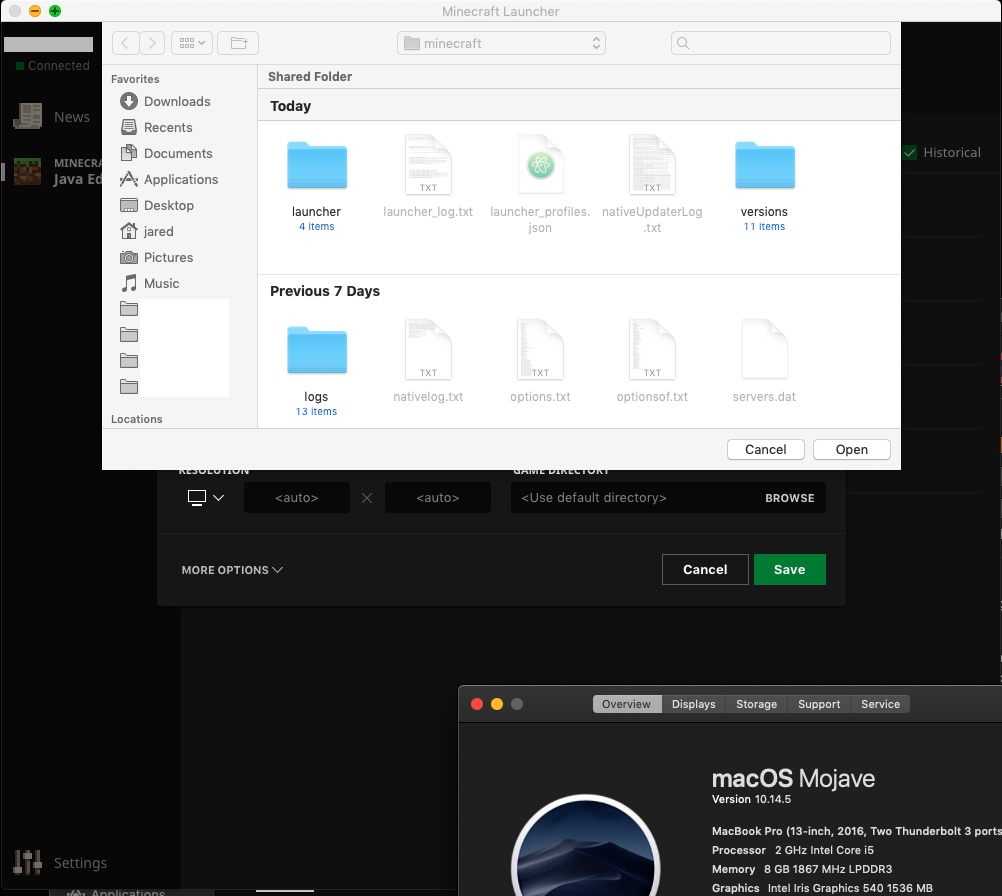Click the resolution height auto field
The height and width of the screenshot is (896, 1002).
click(x=438, y=497)
